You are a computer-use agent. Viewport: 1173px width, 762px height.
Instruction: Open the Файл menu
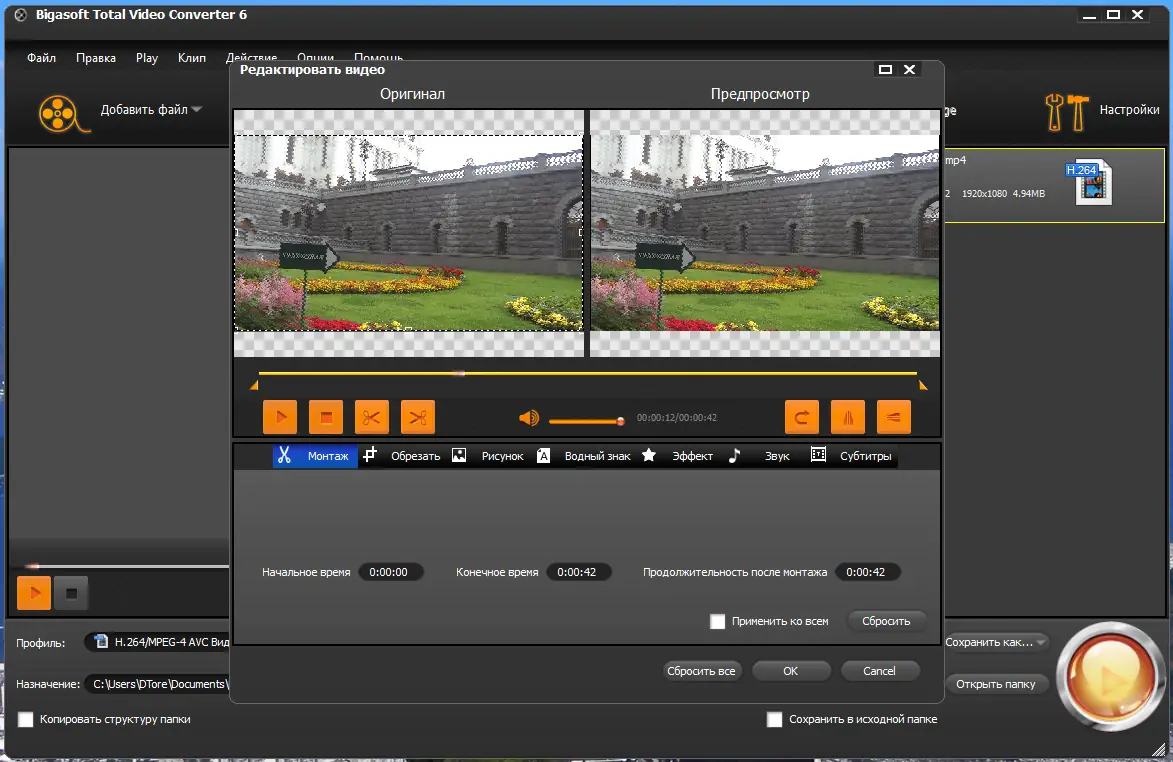point(42,58)
